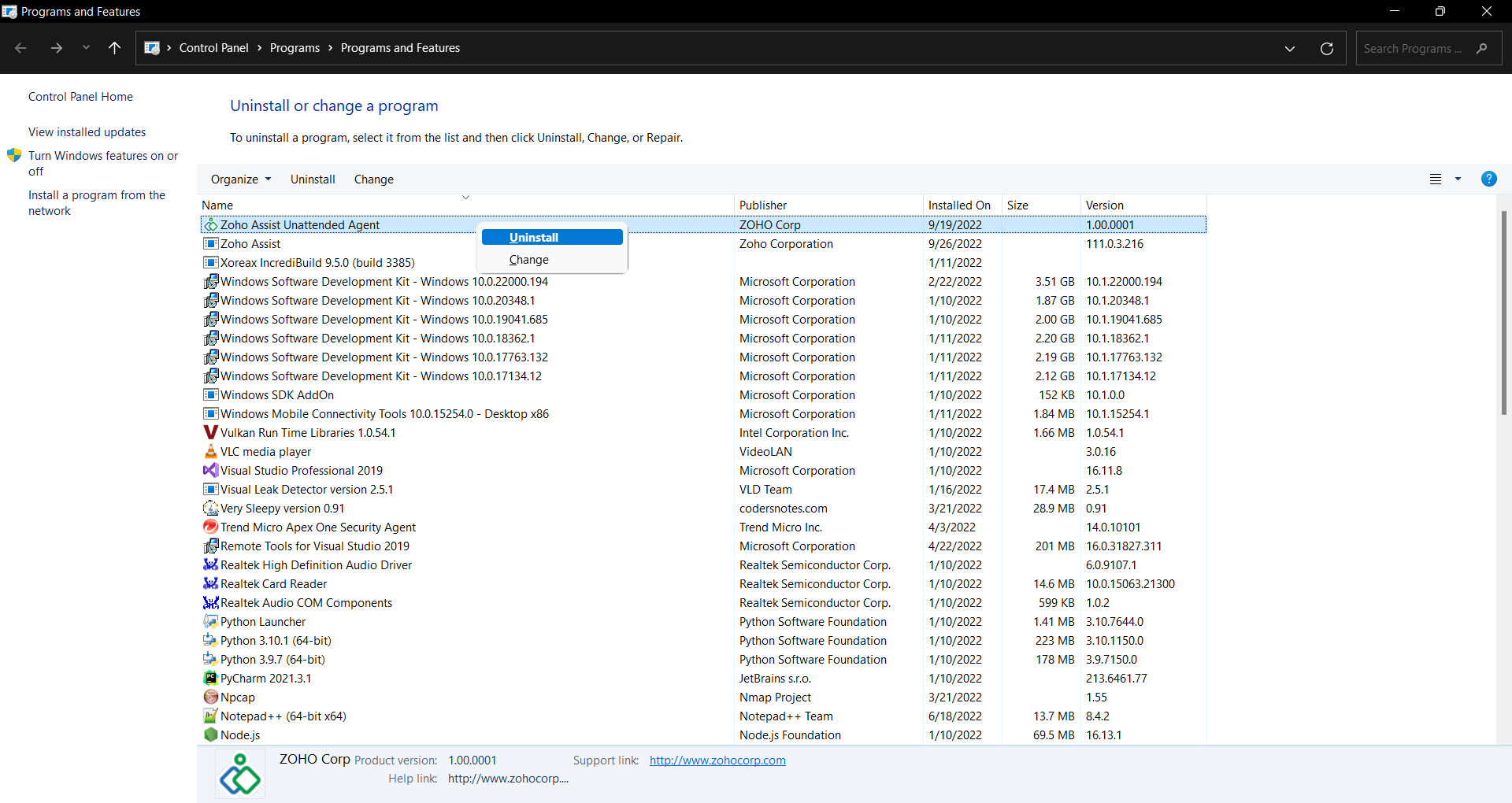Screen dimensions: 1512x803
Task: Open Help via the question mark icon
Action: 1488,179
